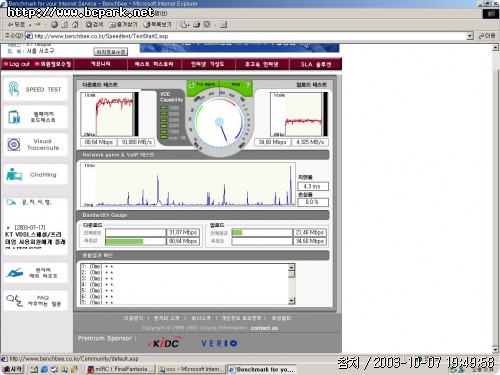Viewport: 500px width, 375px height.
Task: Click the 31.07 Mbps download average value
Action: click(183, 232)
